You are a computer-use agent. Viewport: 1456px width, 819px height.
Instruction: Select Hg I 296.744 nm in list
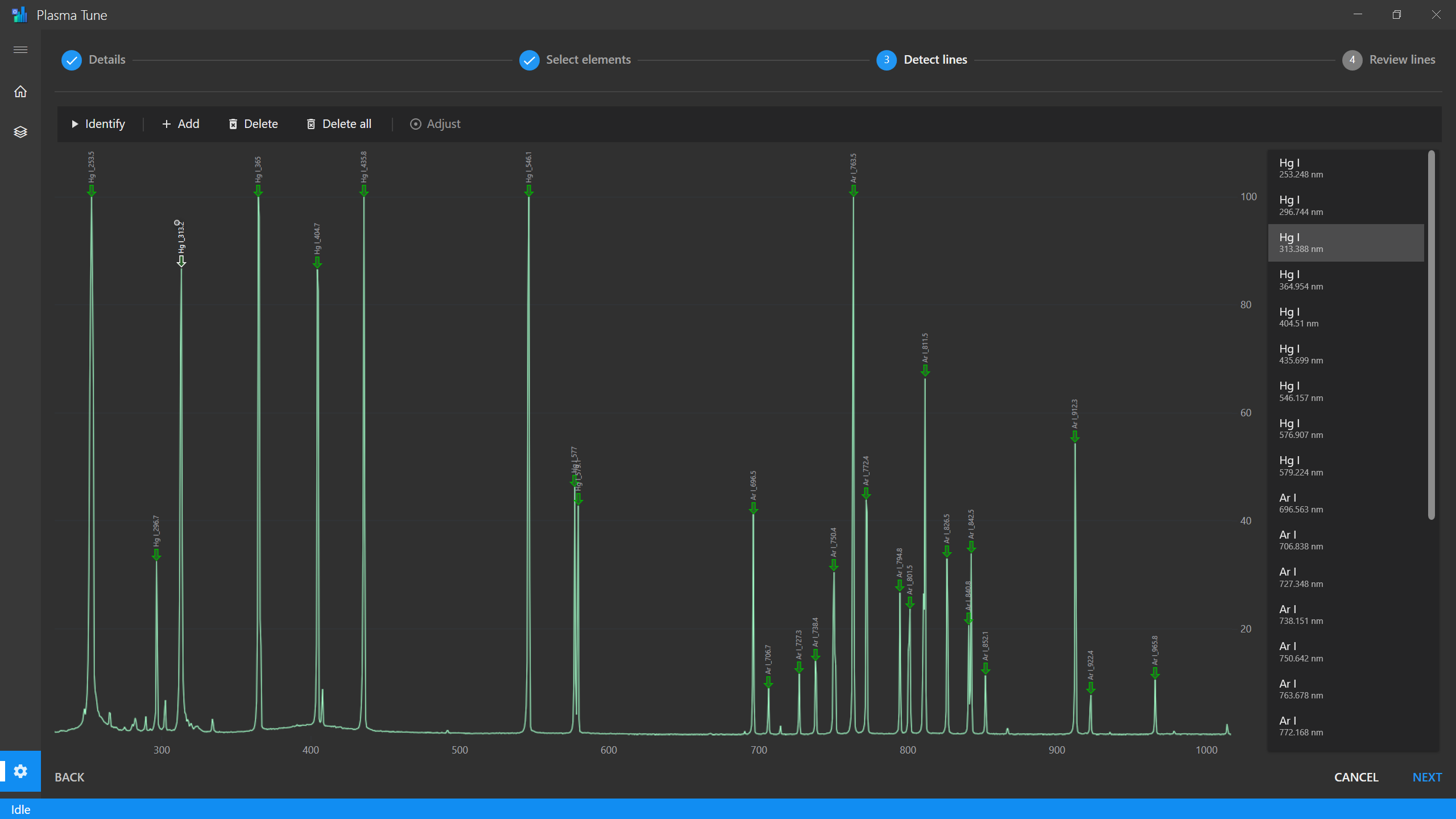click(x=1346, y=205)
